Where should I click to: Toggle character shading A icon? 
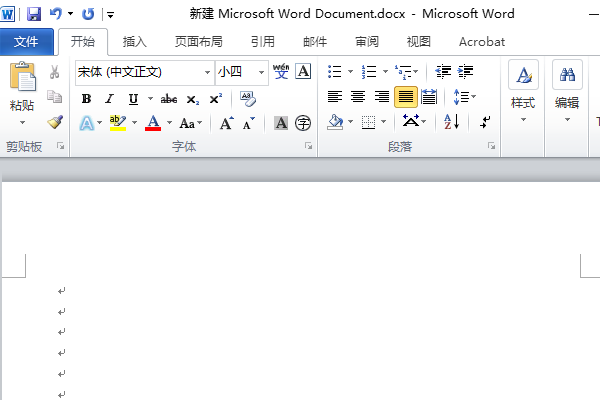point(281,123)
